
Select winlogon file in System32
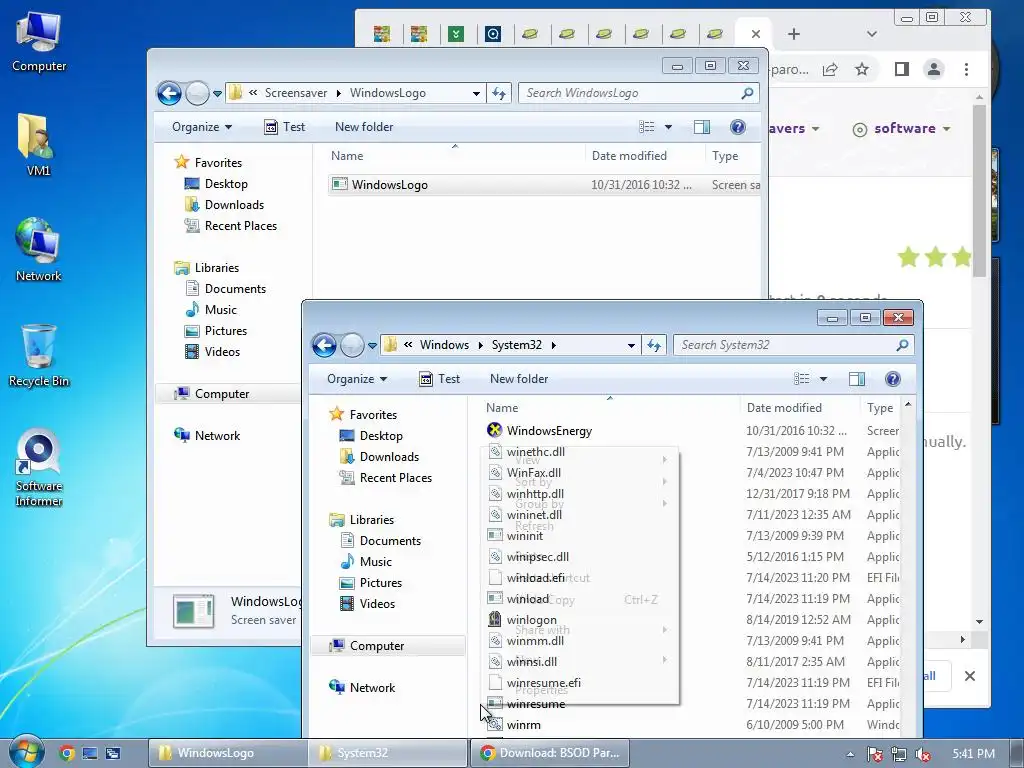coord(532,620)
